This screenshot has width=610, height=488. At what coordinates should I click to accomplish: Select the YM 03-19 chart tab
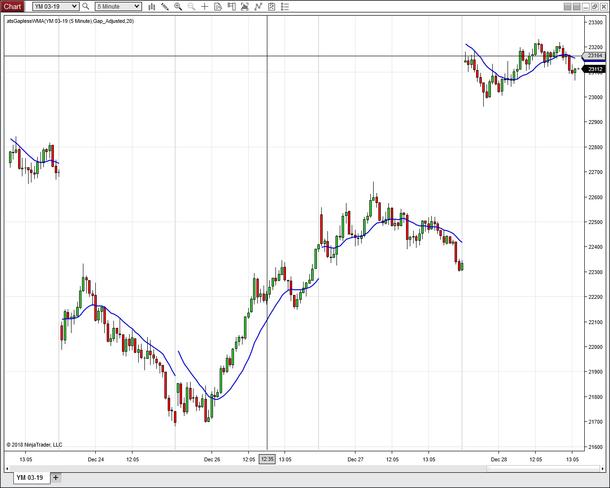tap(30, 477)
